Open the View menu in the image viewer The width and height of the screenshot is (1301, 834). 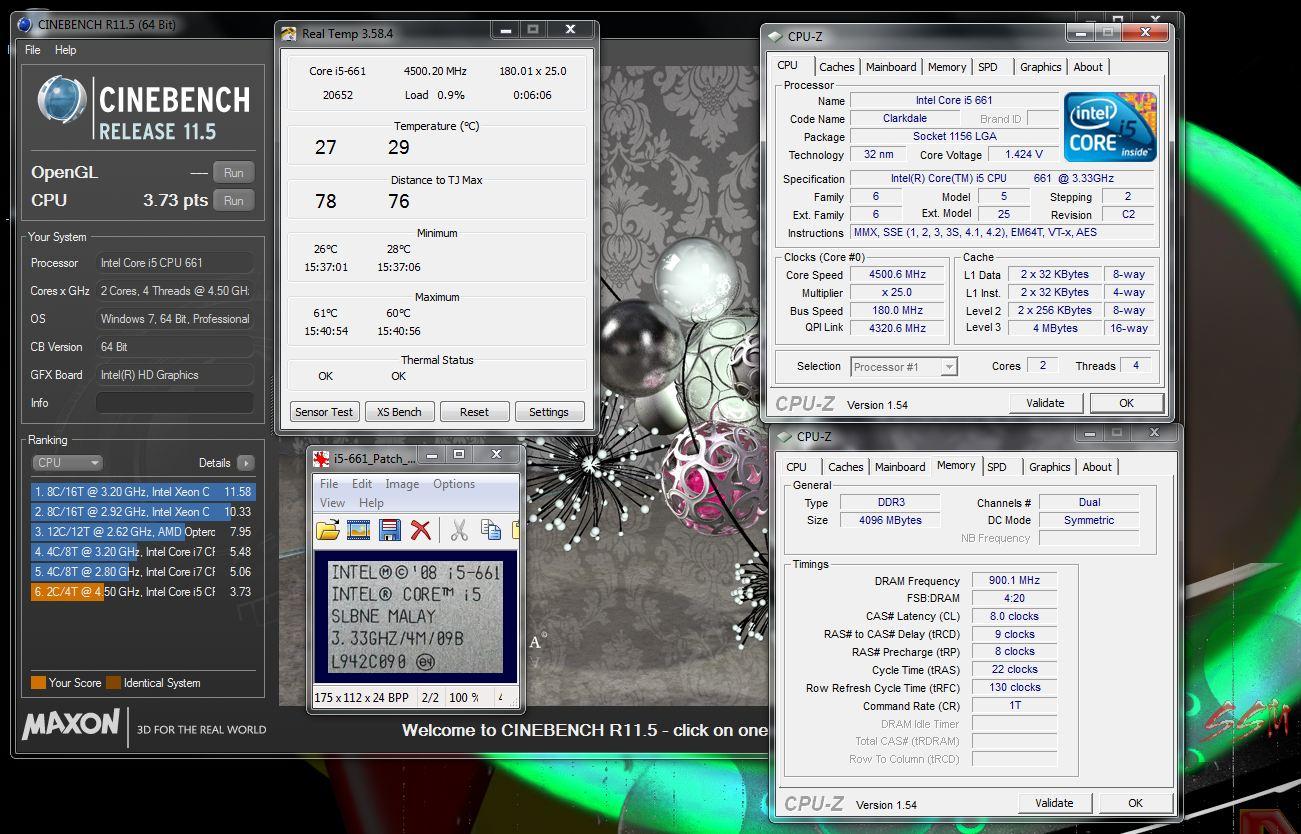click(x=332, y=503)
